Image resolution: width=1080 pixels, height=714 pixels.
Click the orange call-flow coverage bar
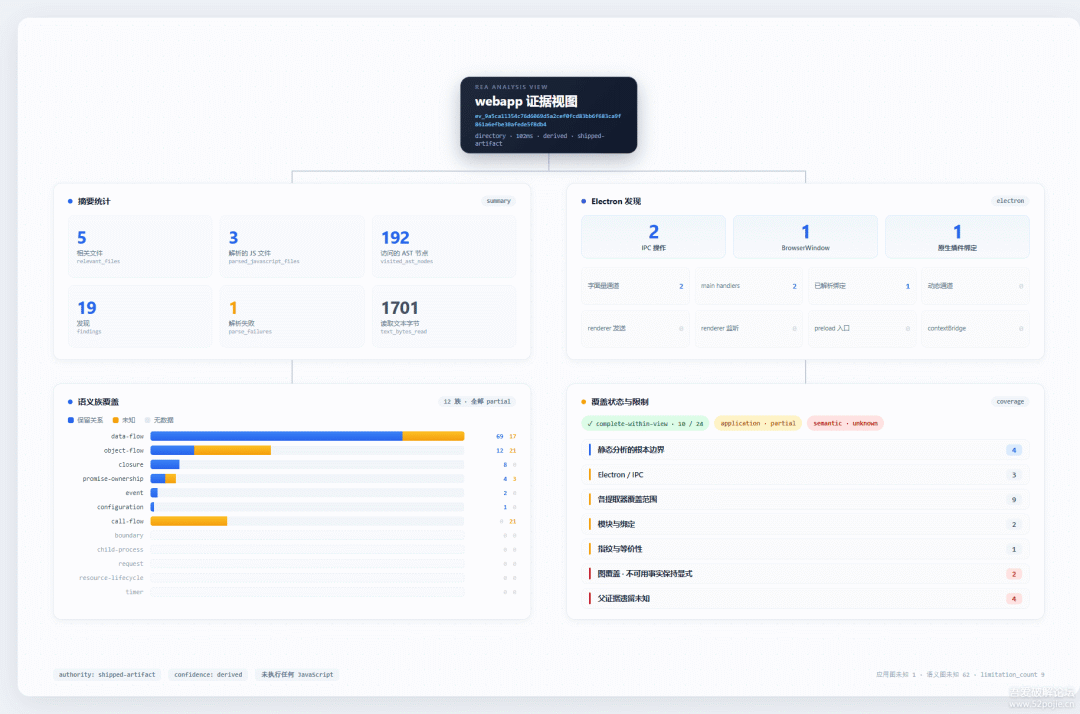(189, 521)
